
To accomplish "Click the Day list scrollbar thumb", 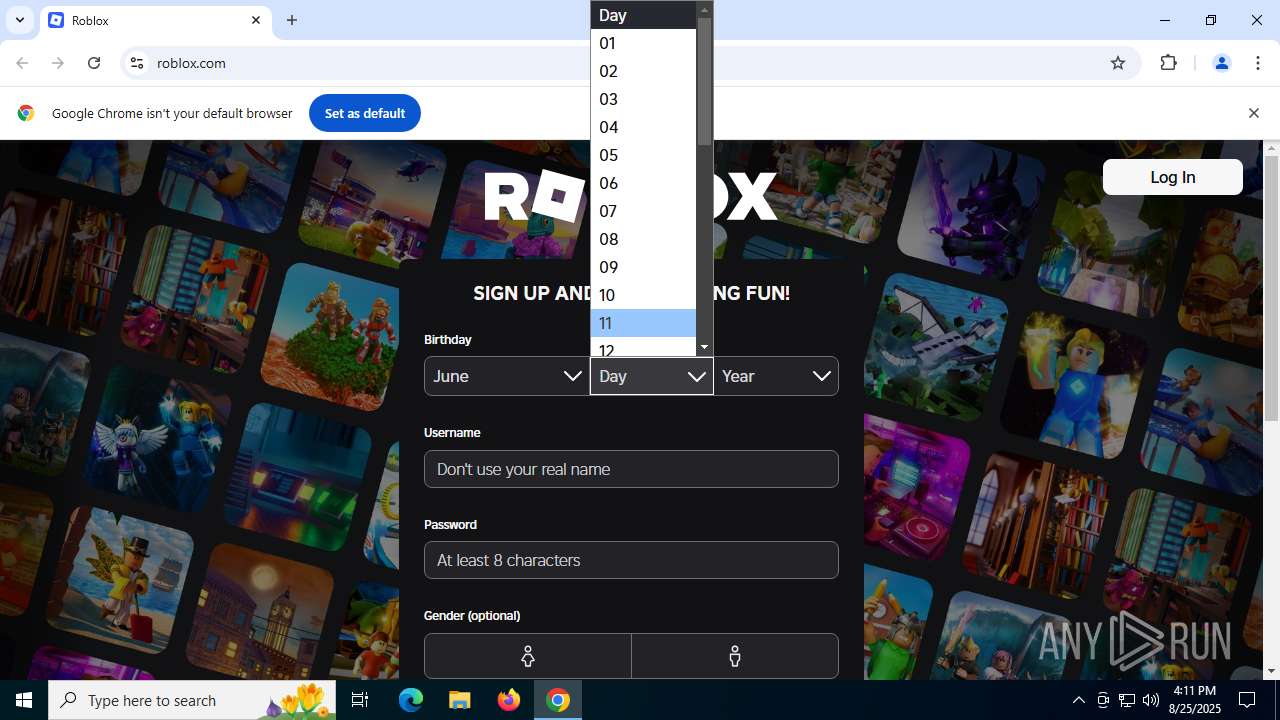I will click(704, 81).
